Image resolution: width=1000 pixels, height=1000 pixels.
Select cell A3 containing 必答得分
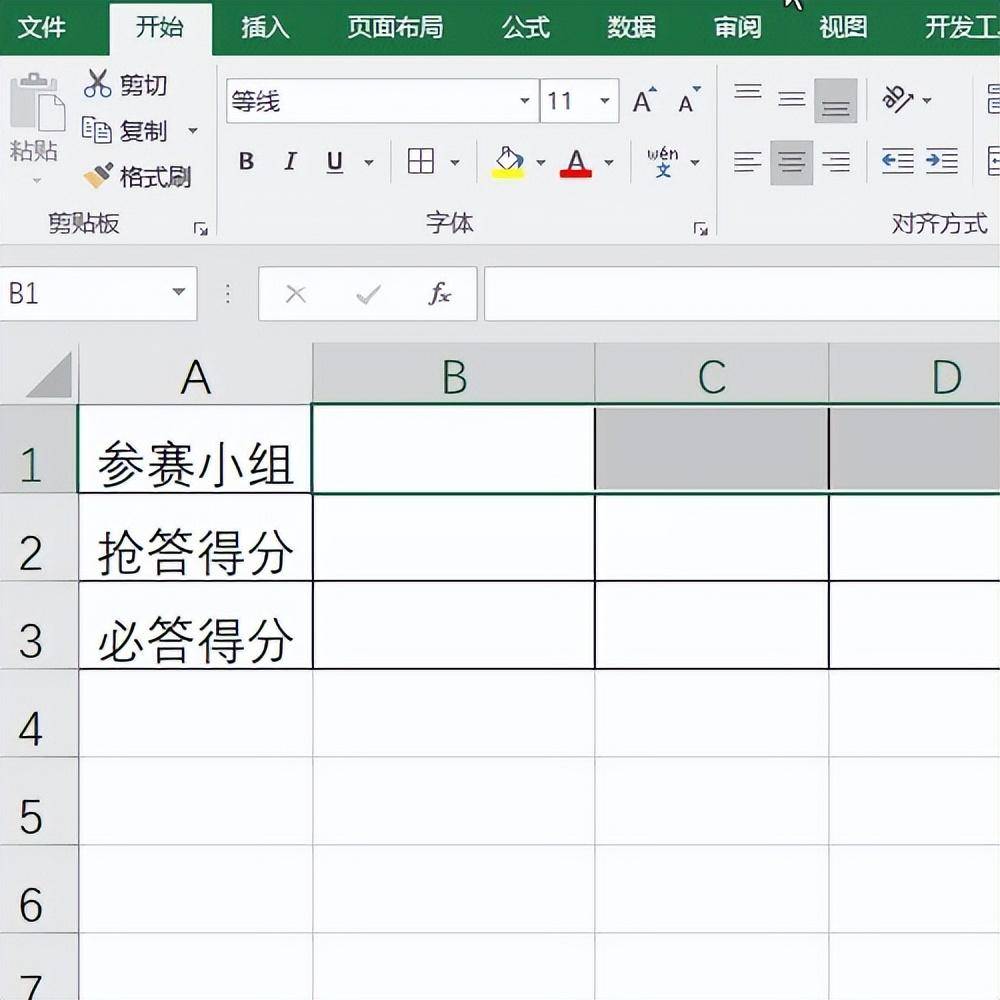(x=196, y=625)
